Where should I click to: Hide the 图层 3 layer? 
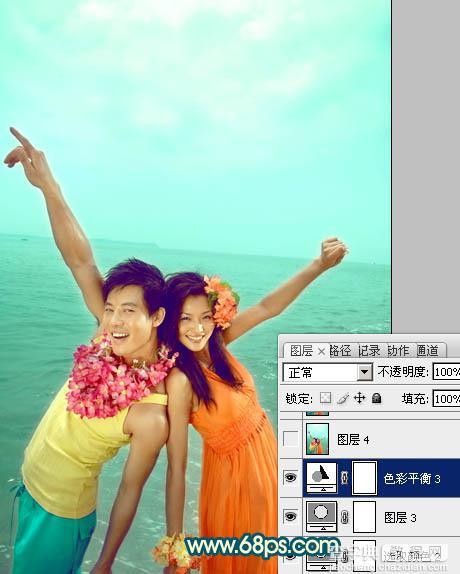(x=291, y=517)
